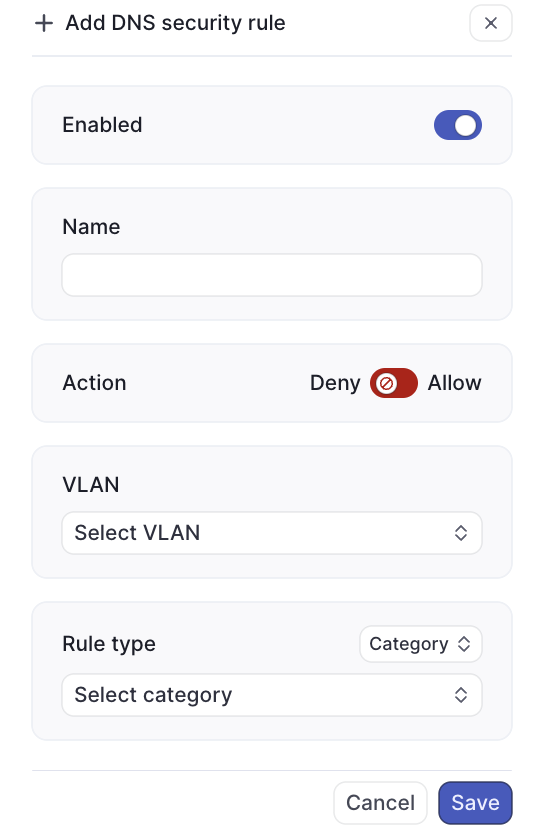Save the DNS security rule
The image size is (552, 840).
click(475, 802)
